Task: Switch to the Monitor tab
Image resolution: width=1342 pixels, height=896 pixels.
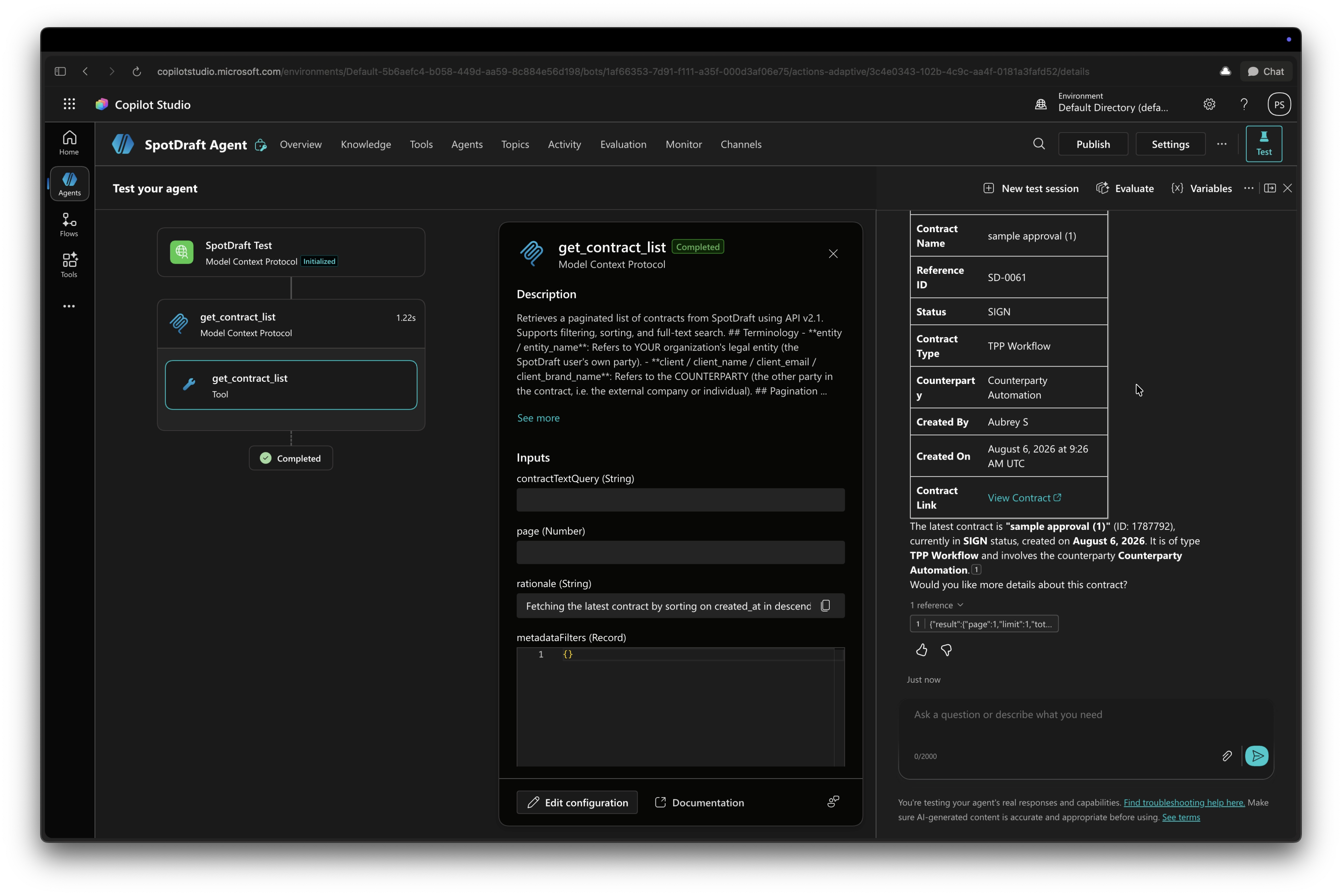Action: click(684, 144)
